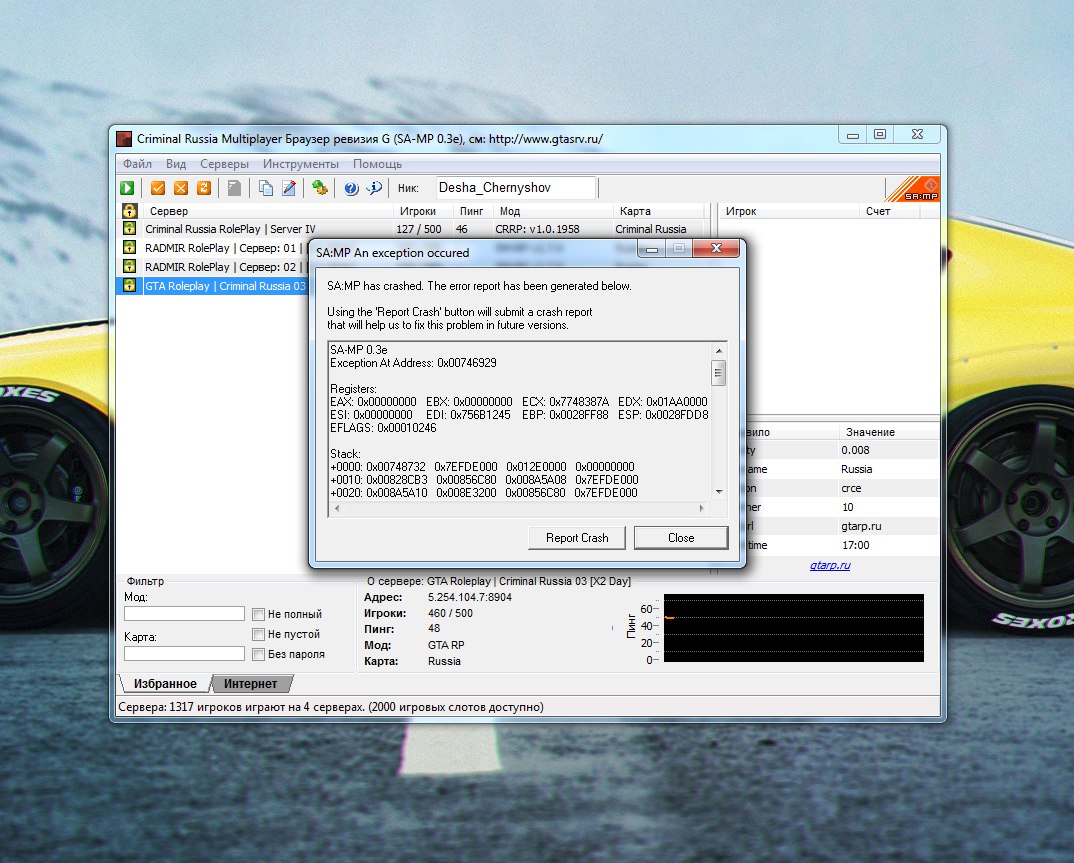The width and height of the screenshot is (1074, 863).
Task: Open the Помощь menu
Action: [x=377, y=164]
